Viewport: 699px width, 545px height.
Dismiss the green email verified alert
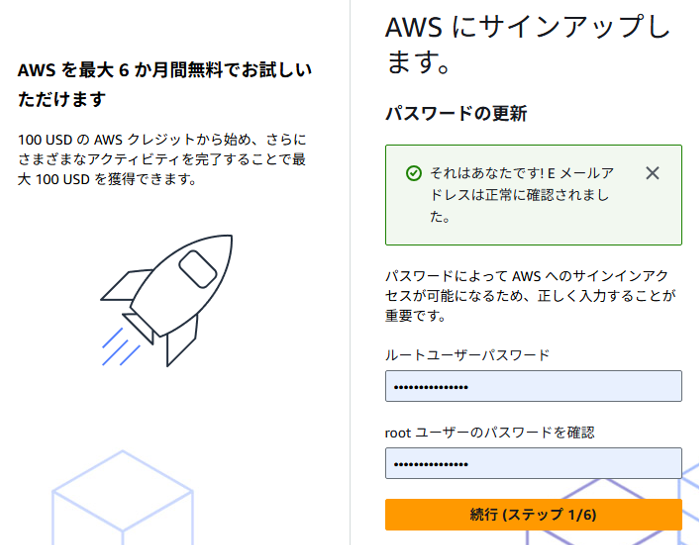point(653,173)
